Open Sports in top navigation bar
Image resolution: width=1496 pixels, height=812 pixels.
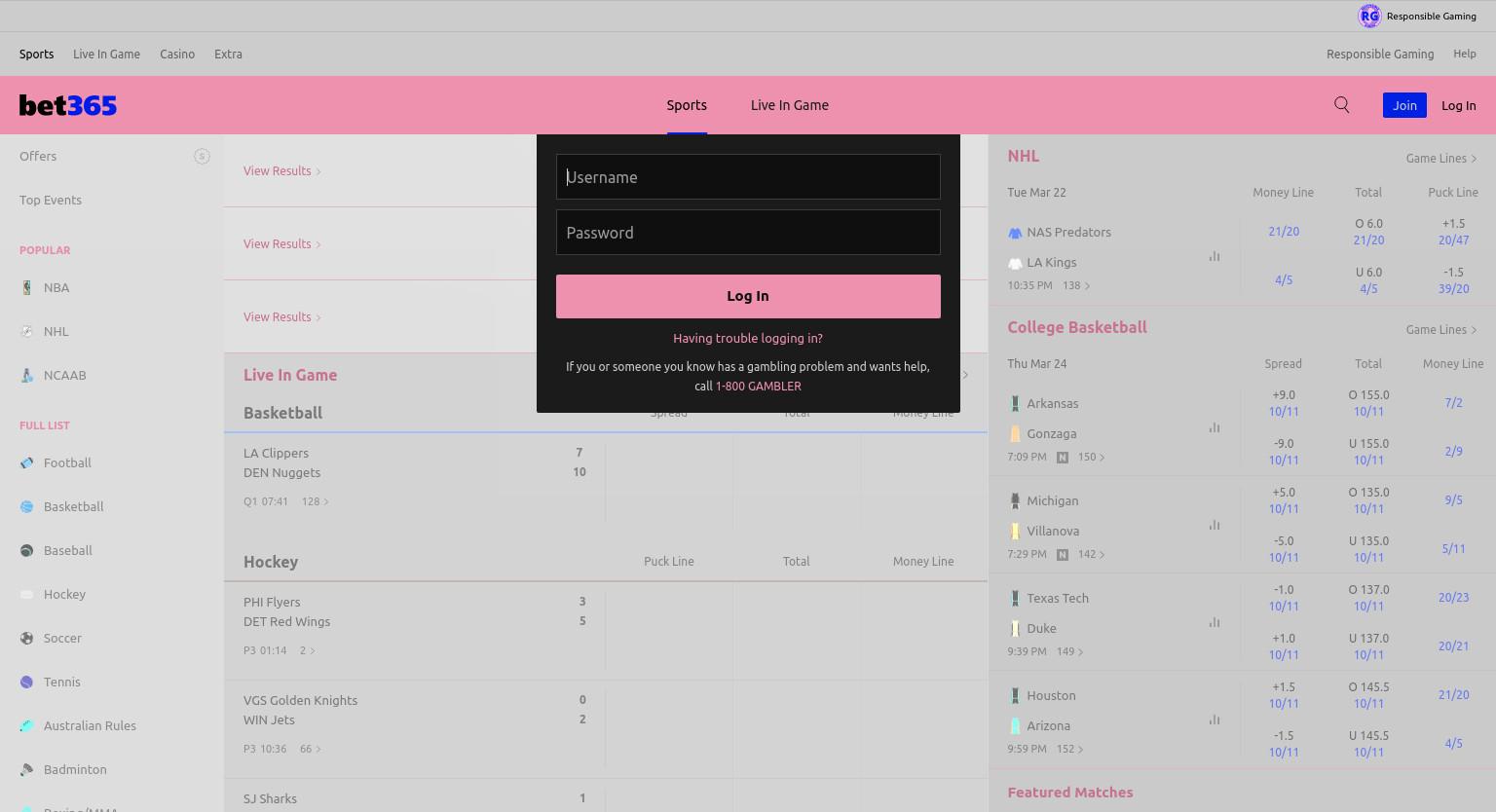tap(36, 54)
